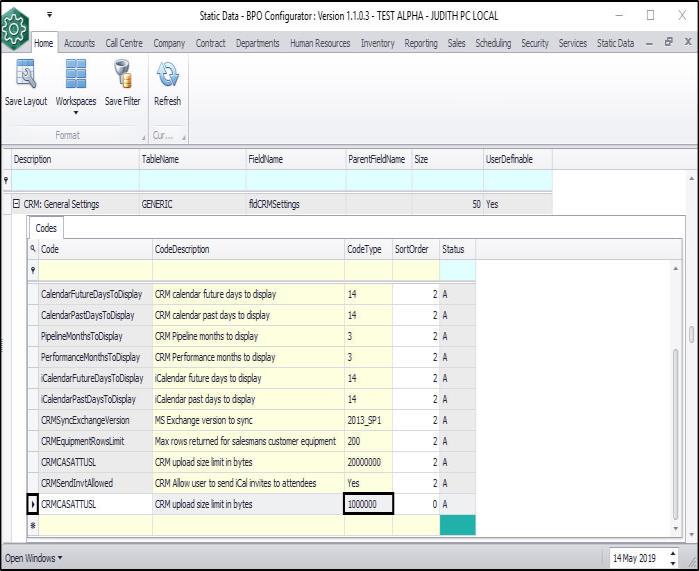Click the search icon in the Codes grid header
Screen dimensions: 699x571
33,249
